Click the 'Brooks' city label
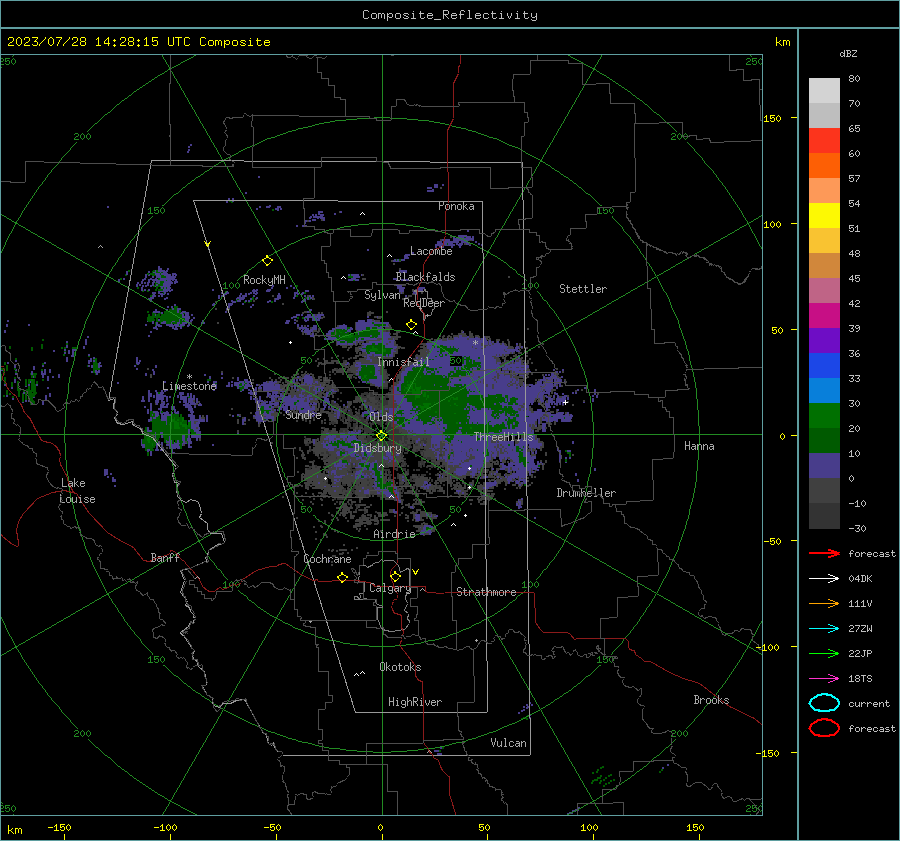900x841 pixels. click(711, 700)
